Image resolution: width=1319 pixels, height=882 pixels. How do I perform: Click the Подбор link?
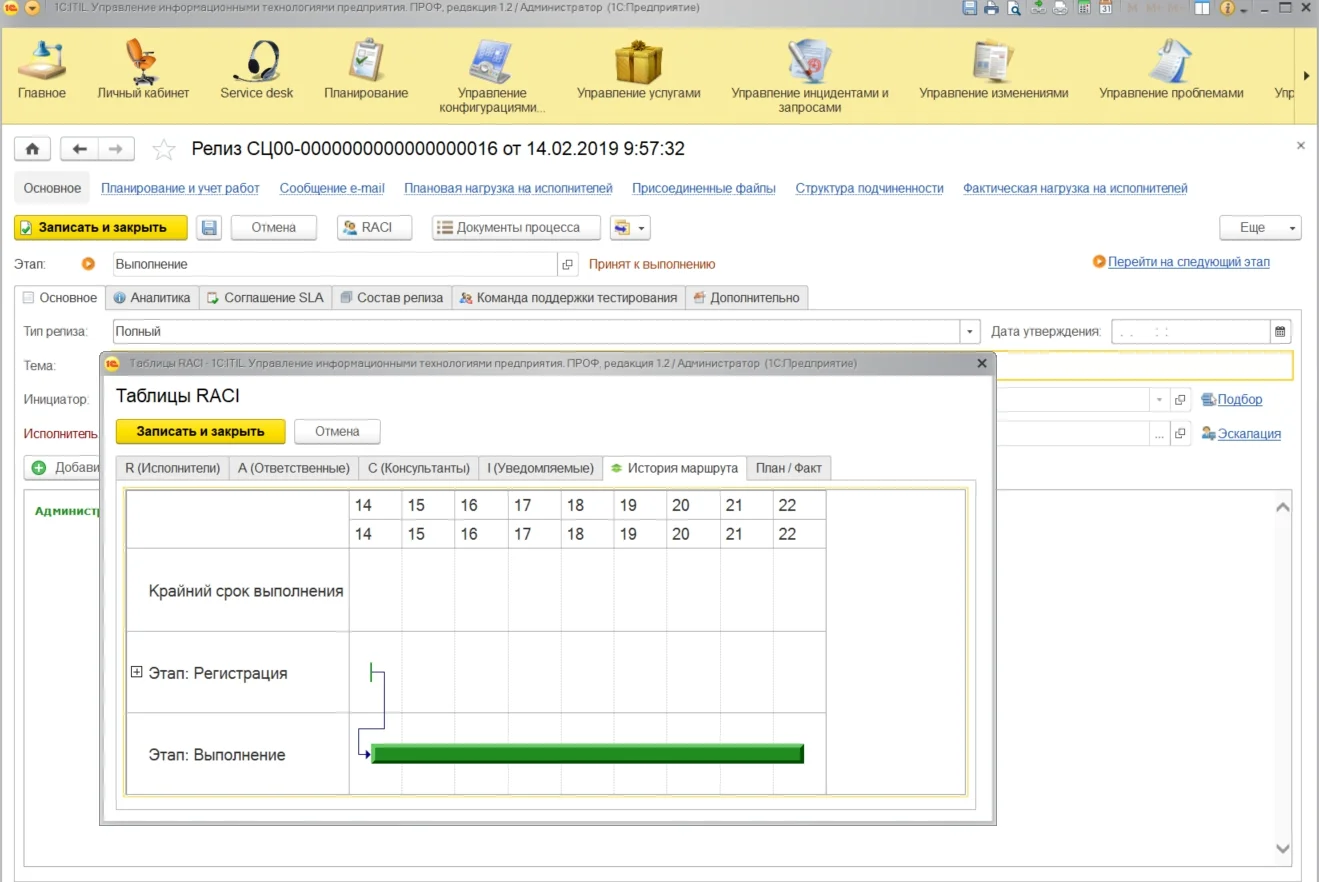pos(1240,400)
